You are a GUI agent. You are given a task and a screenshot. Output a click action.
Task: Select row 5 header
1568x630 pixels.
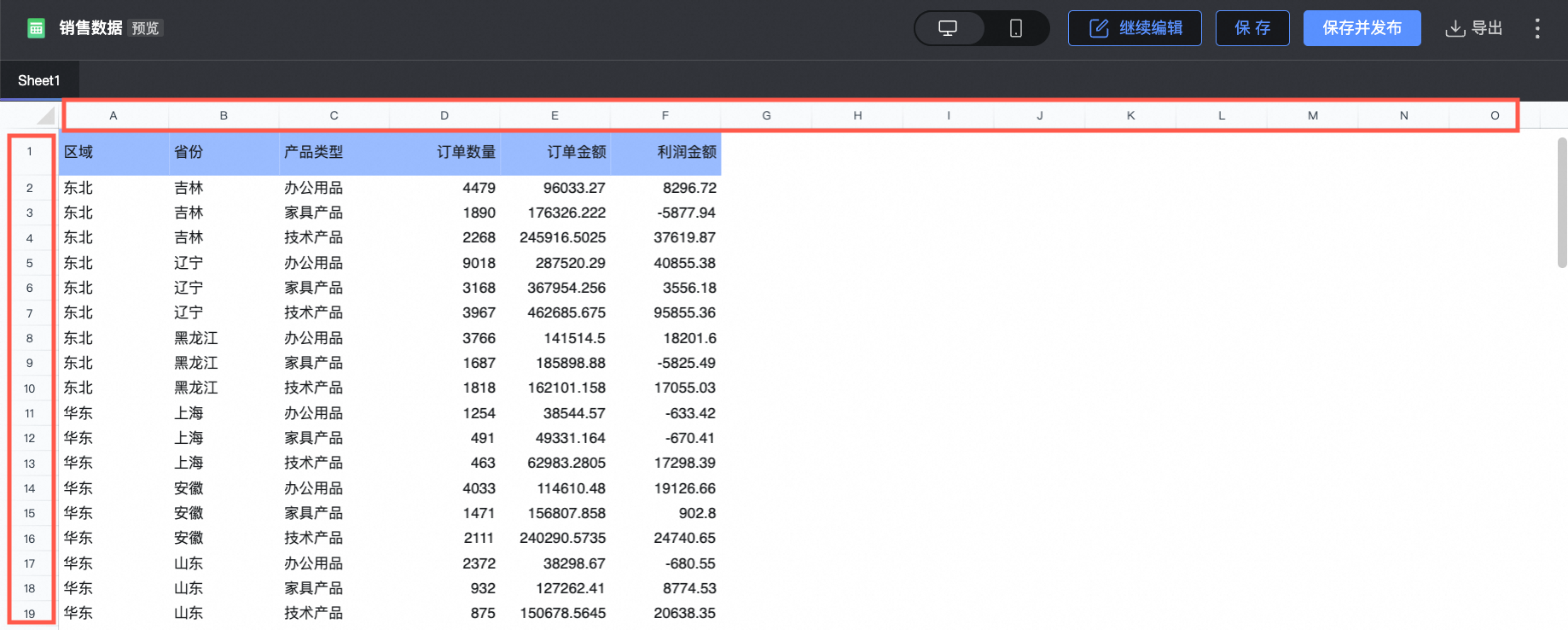pos(30,263)
